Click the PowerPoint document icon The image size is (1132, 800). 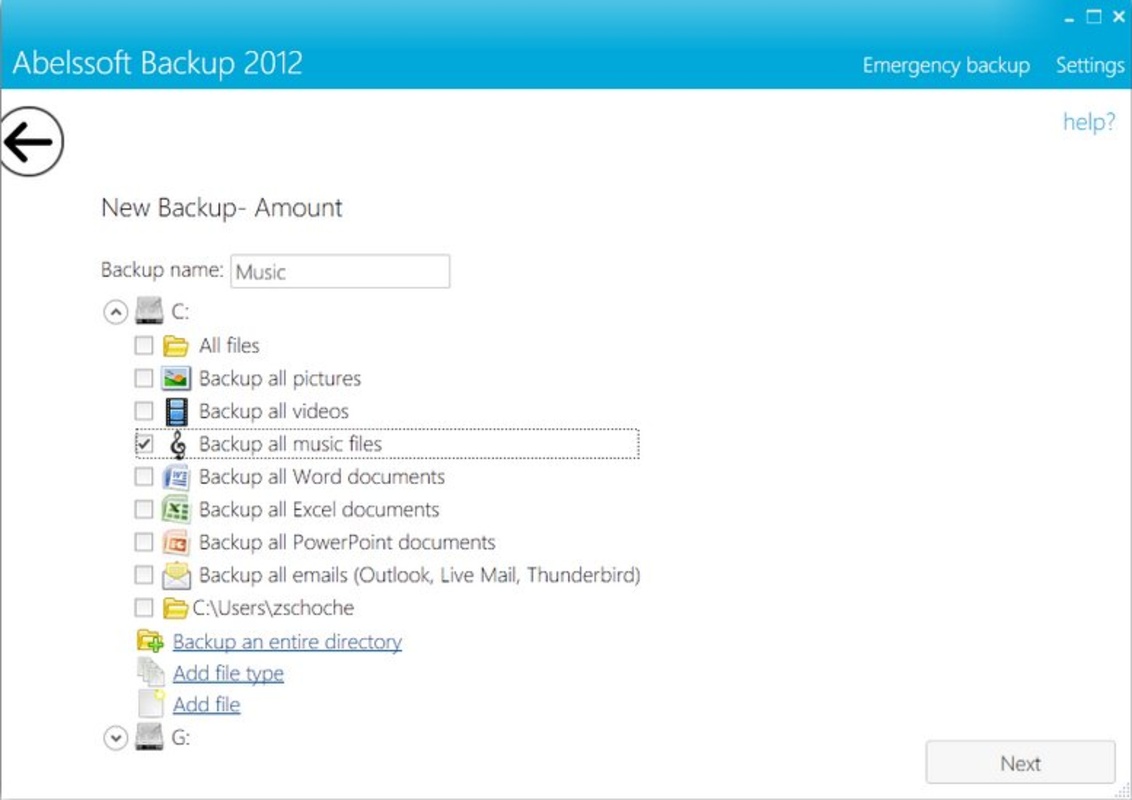(176, 542)
